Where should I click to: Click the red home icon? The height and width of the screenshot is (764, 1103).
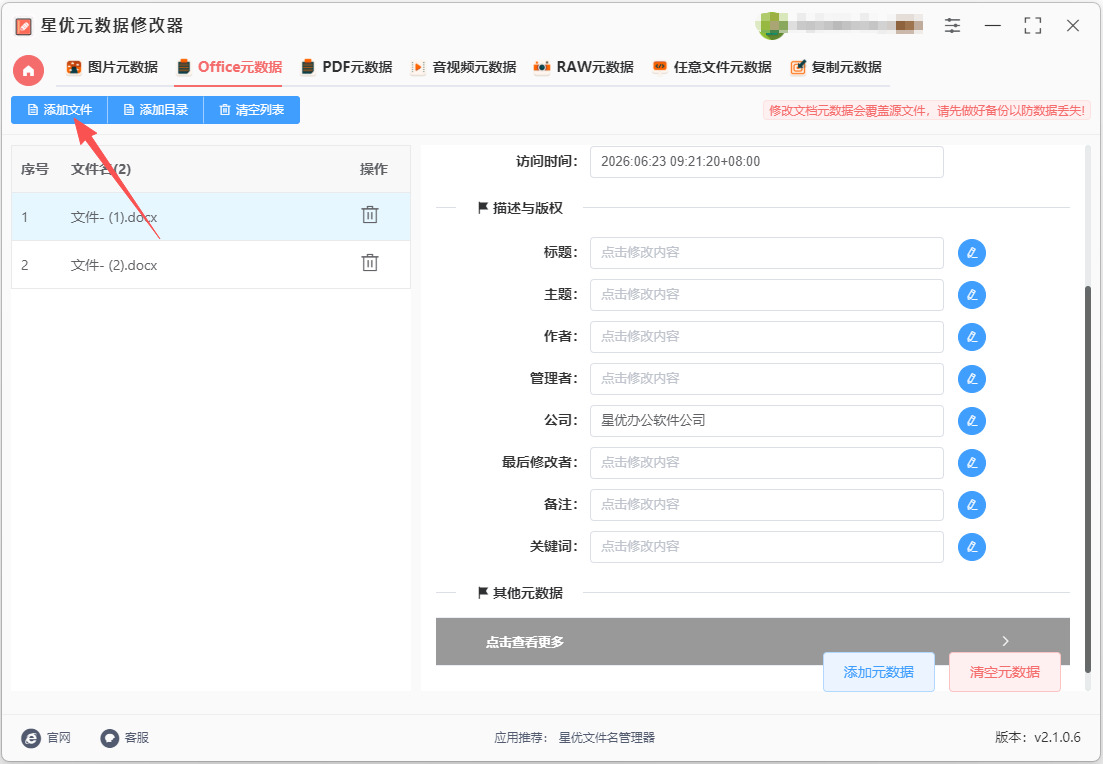pos(28,70)
